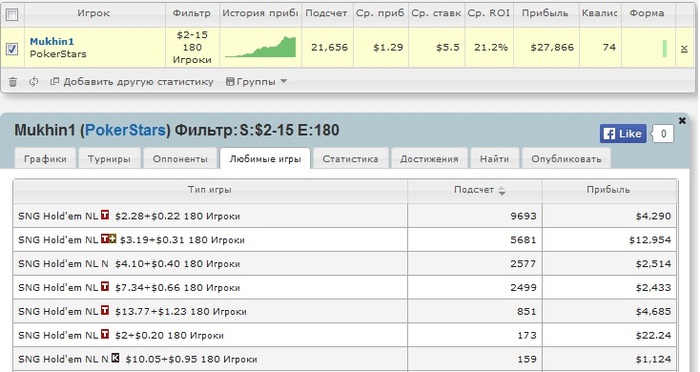The height and width of the screenshot is (372, 700).
Task: Close the player details panel
Action: (682, 120)
